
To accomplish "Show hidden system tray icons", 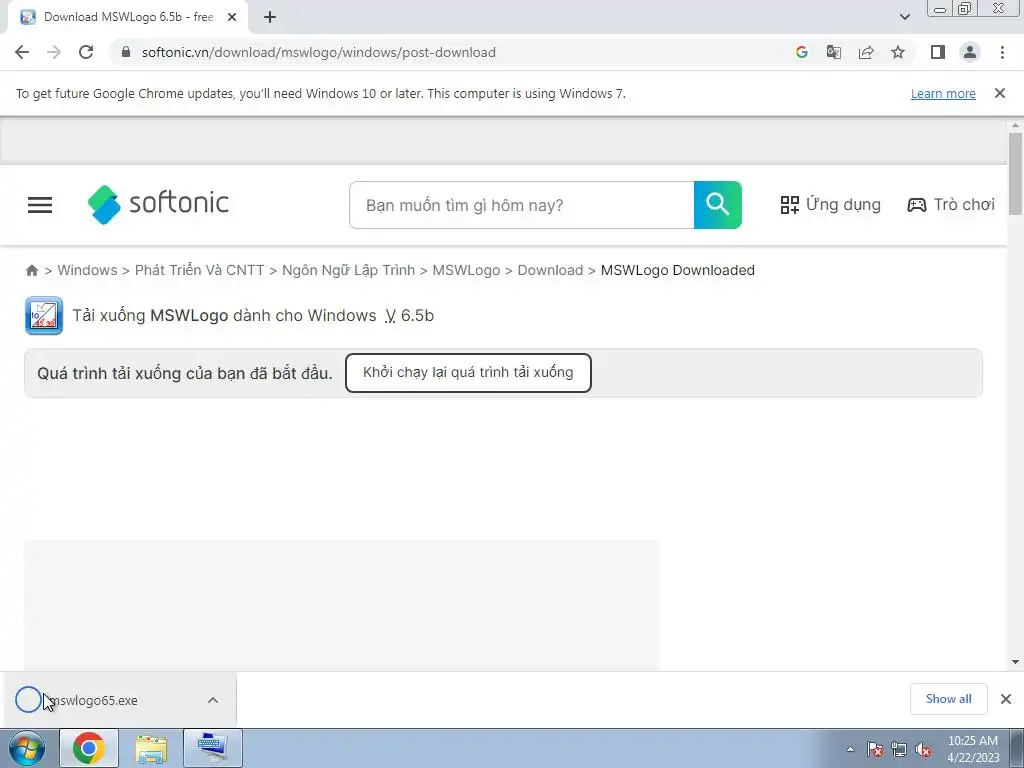I will click(850, 749).
